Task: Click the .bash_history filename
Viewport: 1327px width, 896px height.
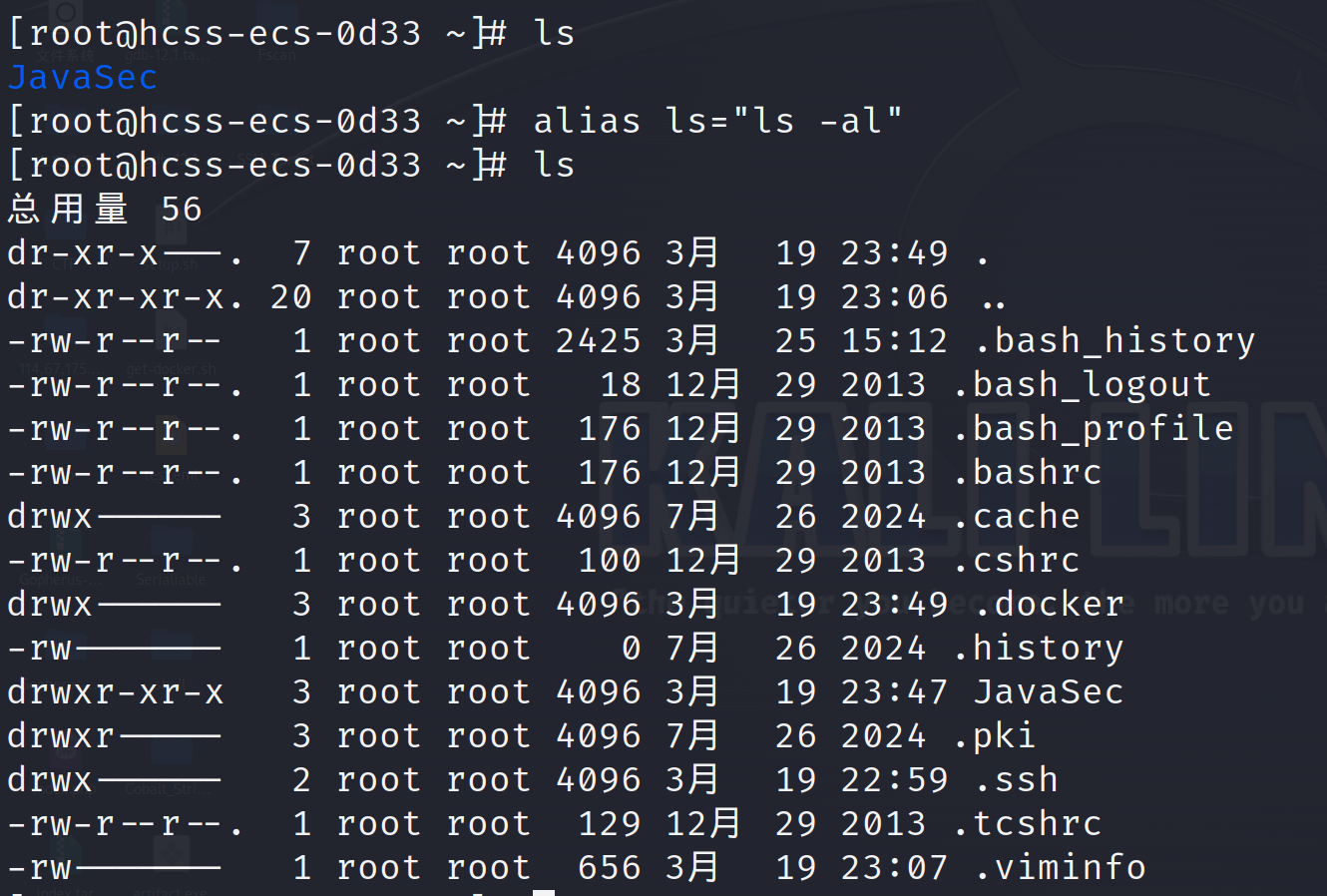Action: point(1114,340)
